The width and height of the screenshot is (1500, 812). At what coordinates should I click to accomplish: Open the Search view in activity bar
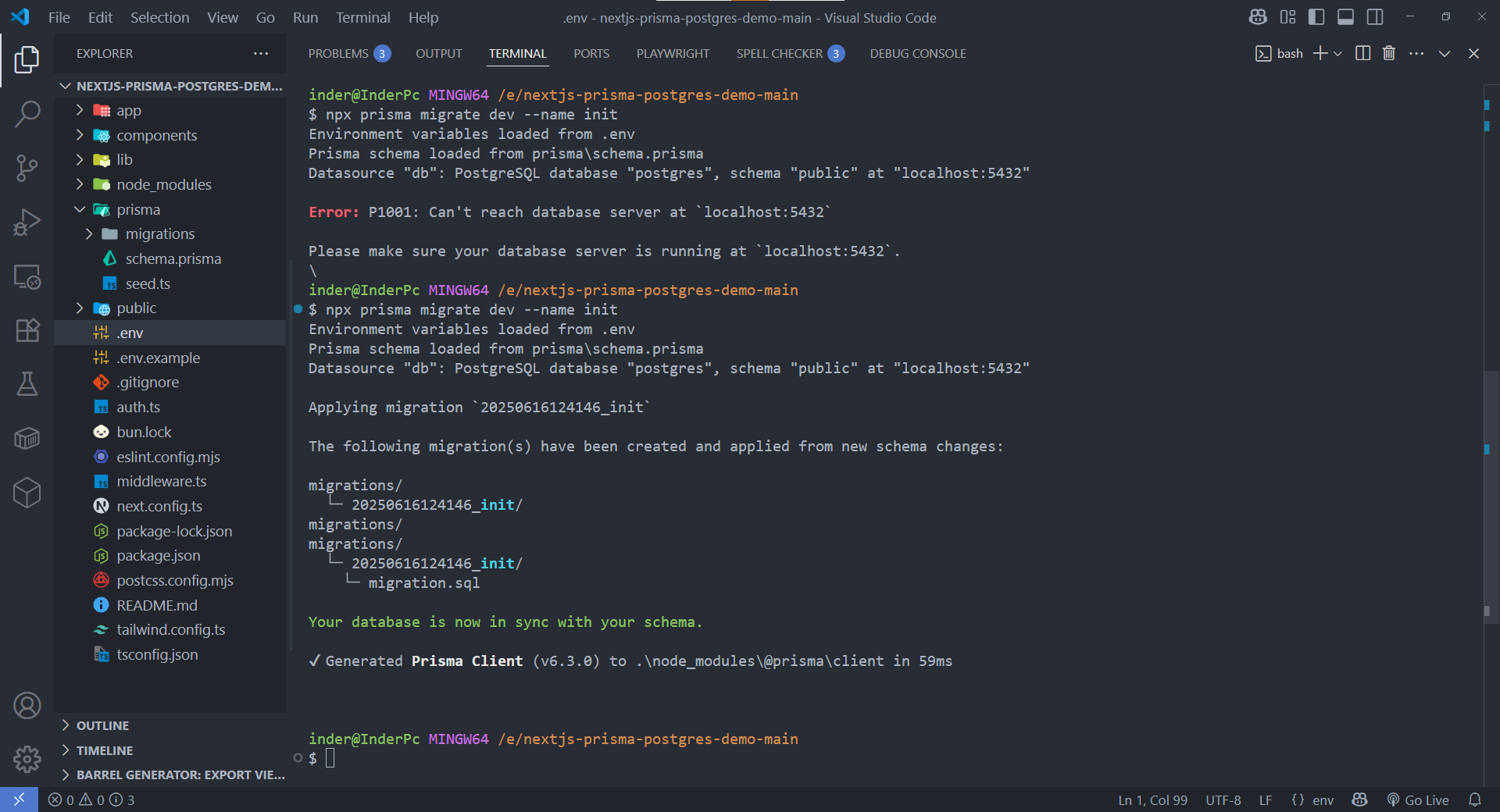coord(27,114)
